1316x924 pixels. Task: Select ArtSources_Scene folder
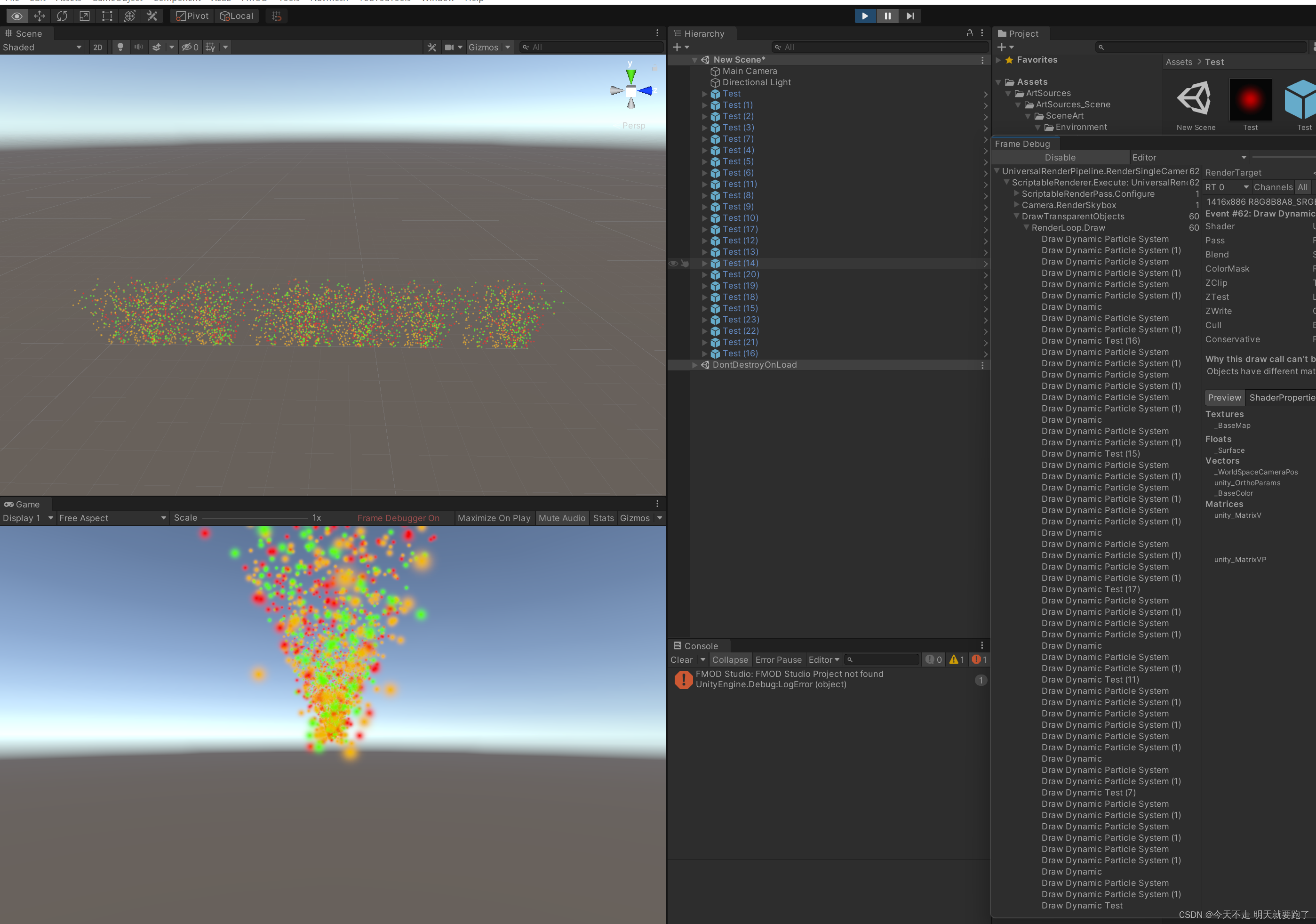tap(1073, 104)
